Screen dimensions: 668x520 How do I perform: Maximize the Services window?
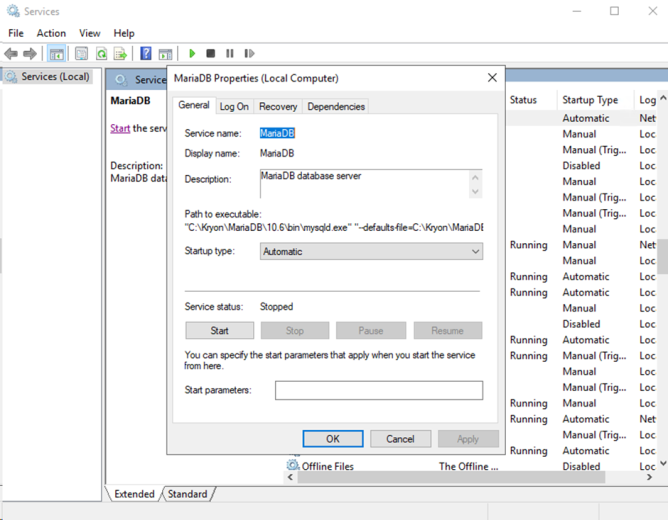tap(614, 11)
